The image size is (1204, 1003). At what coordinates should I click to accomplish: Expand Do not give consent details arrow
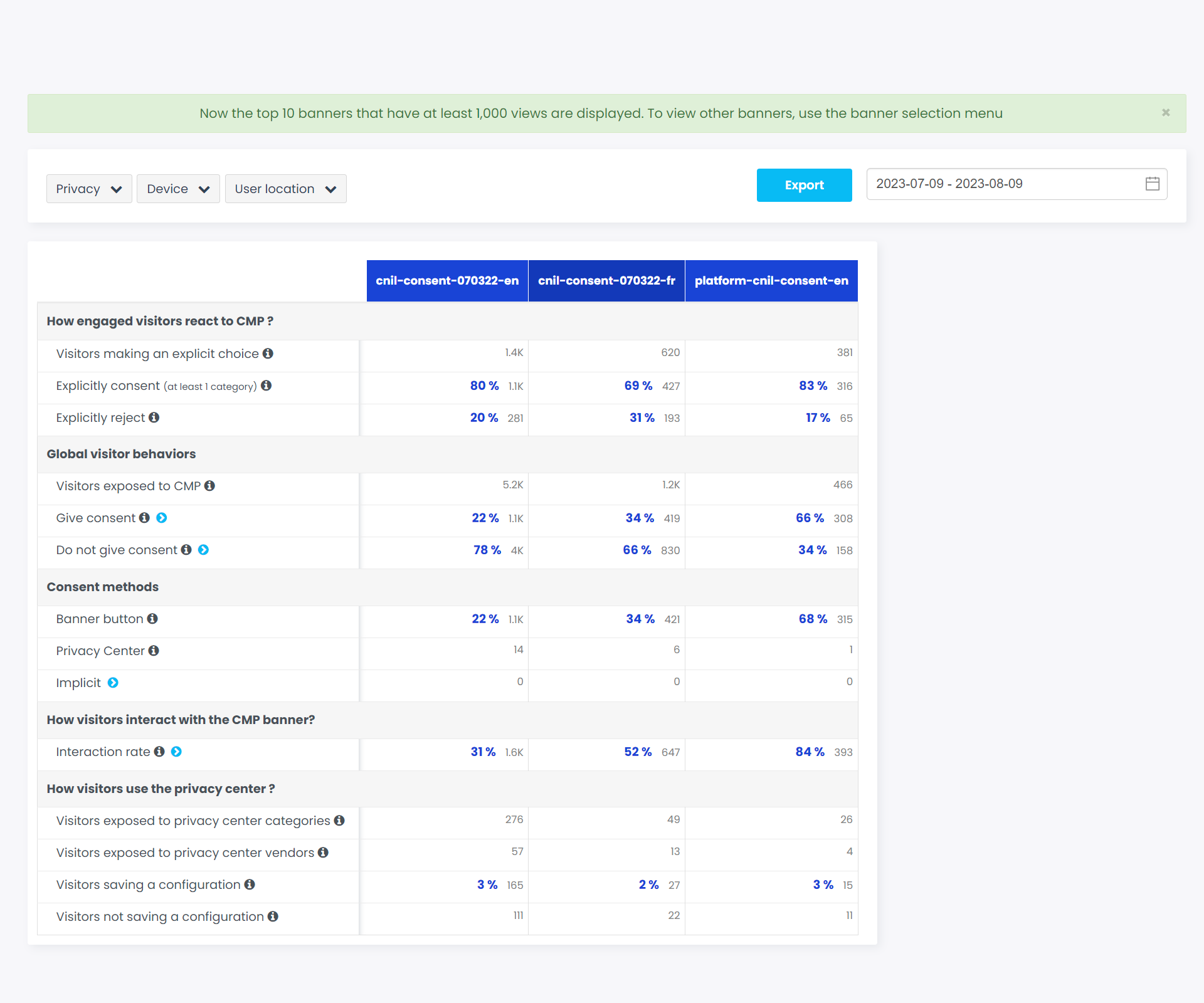[x=203, y=550]
